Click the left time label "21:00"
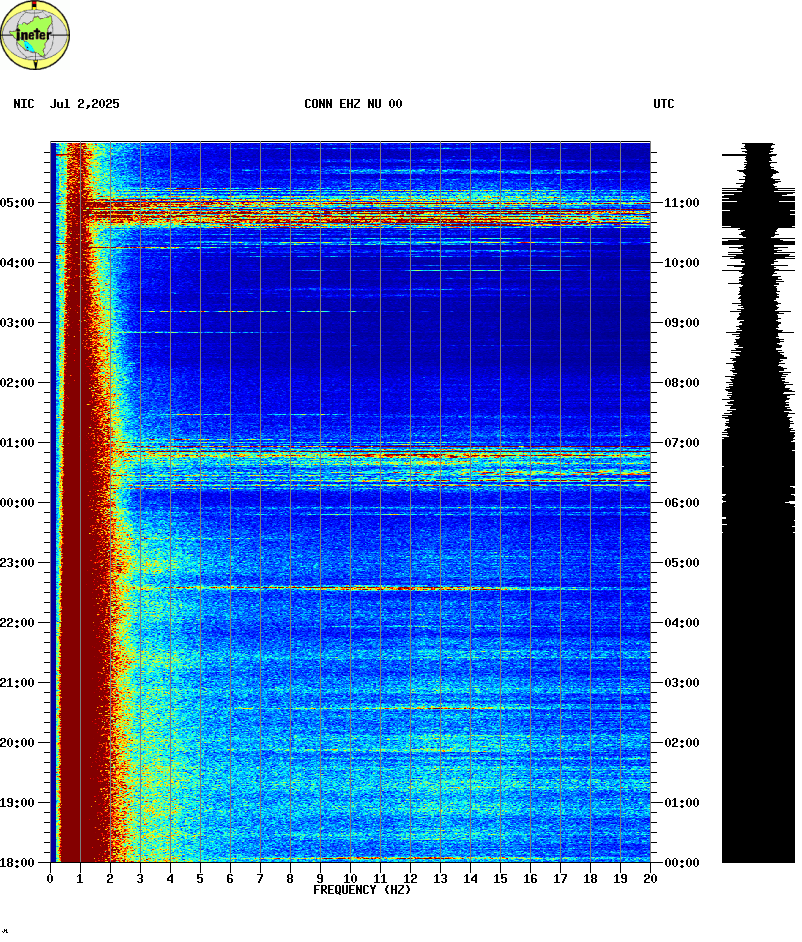The image size is (802, 942). click(17, 683)
